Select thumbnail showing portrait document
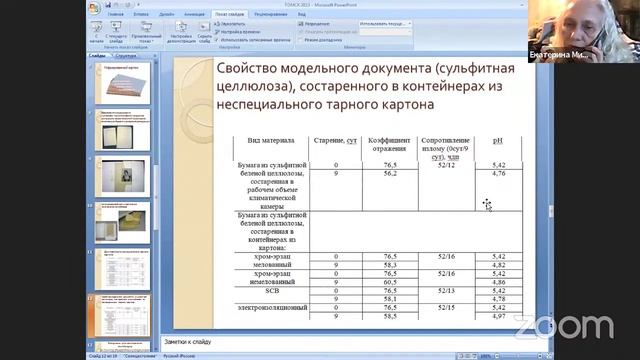The height and width of the screenshot is (360, 640). [x=122, y=176]
